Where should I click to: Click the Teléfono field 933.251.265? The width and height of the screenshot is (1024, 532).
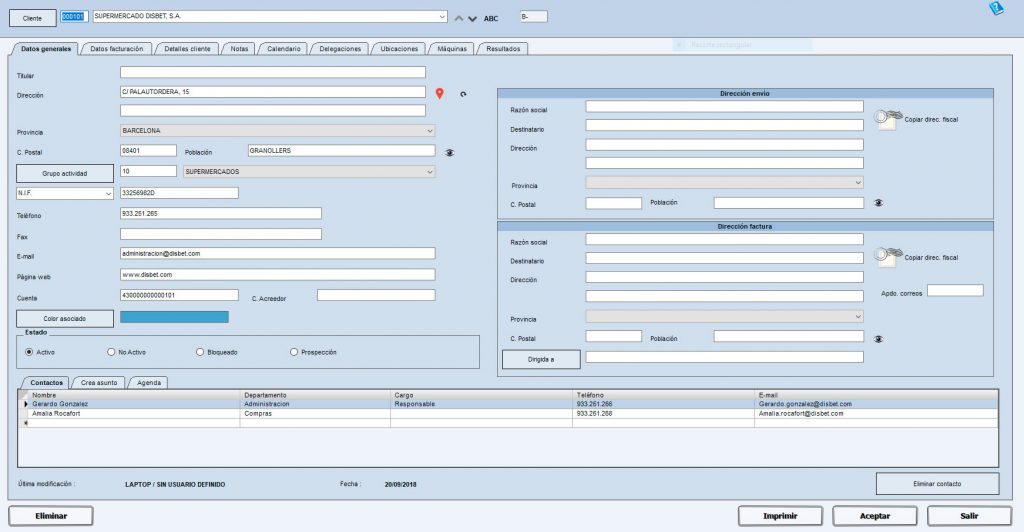pyautogui.click(x=221, y=213)
